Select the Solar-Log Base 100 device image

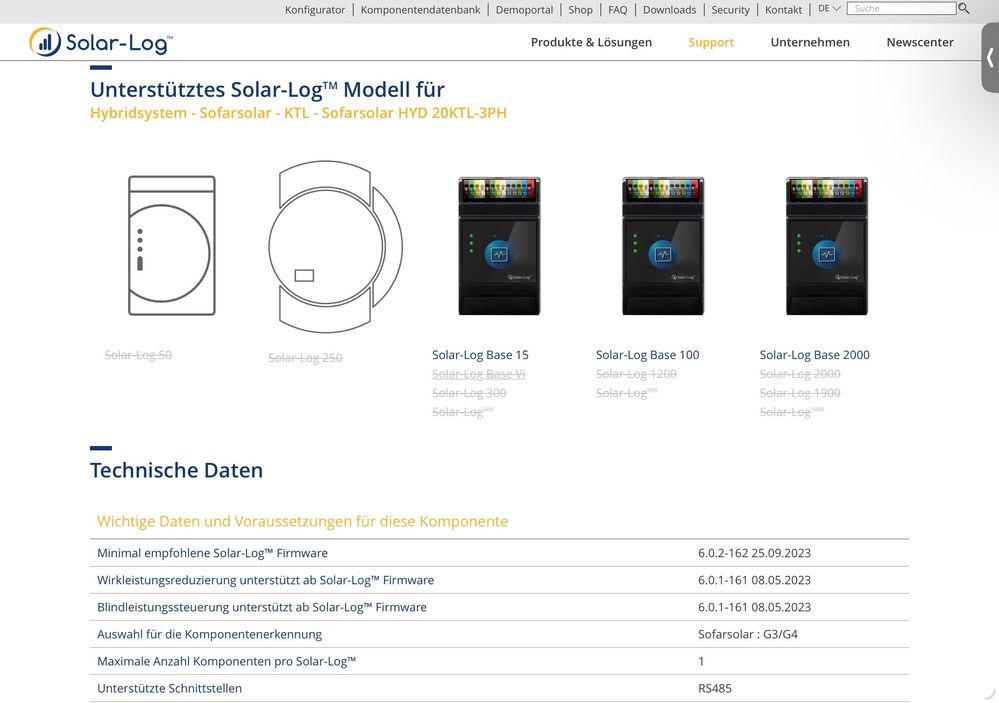click(663, 246)
